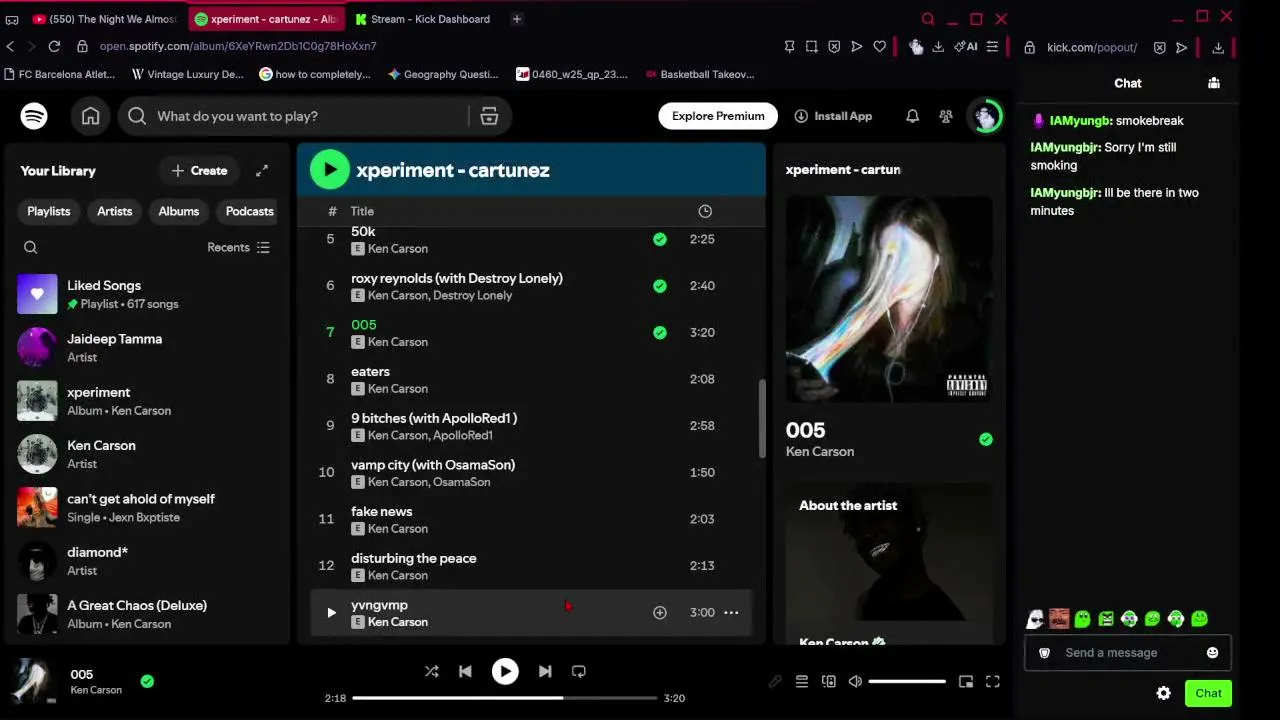1280x720 pixels.
Task: Click the tracklist vertical scrollbar
Action: click(x=761, y=418)
